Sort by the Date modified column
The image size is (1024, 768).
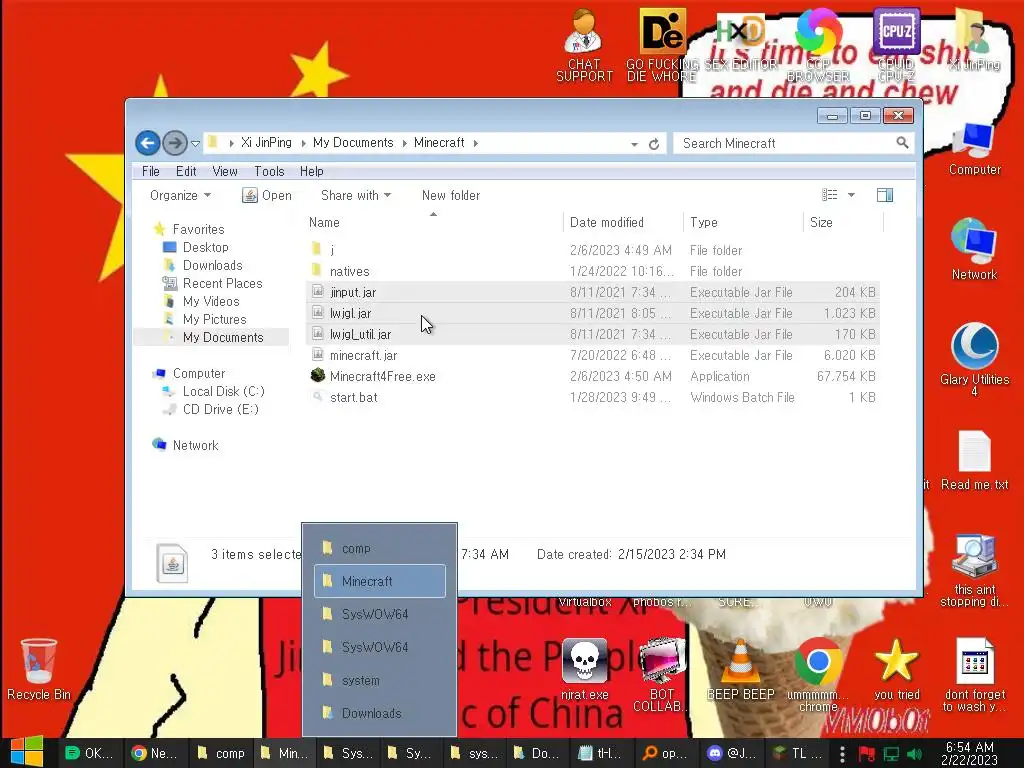623,222
